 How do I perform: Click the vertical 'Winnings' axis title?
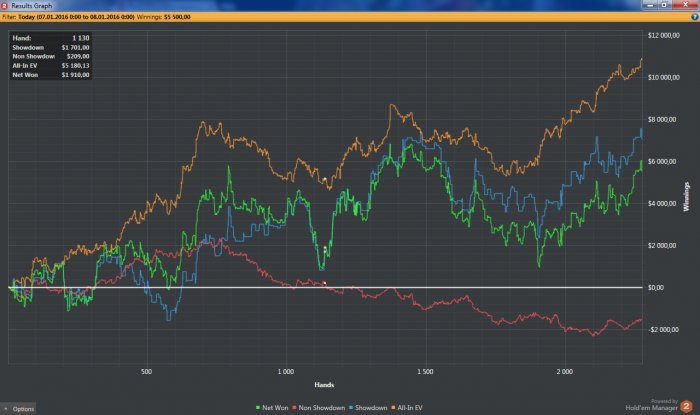coord(687,196)
